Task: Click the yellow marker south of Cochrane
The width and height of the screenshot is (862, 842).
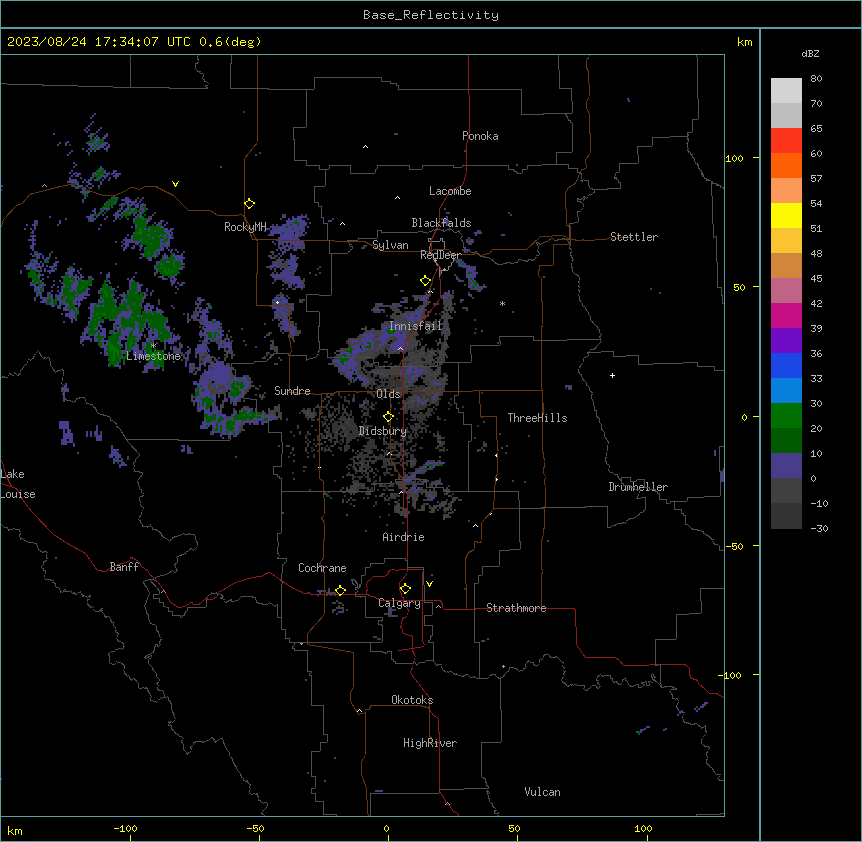Action: point(340,591)
